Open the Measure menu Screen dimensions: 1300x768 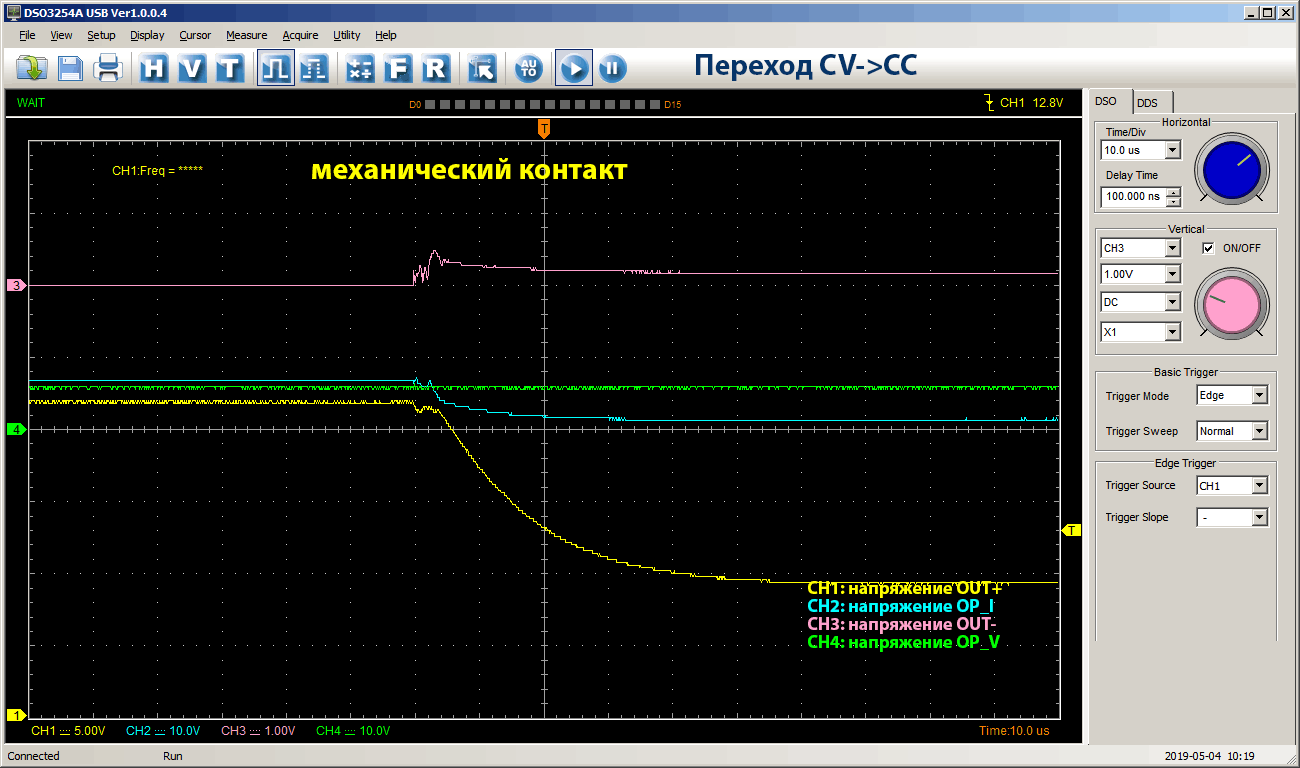coord(246,35)
